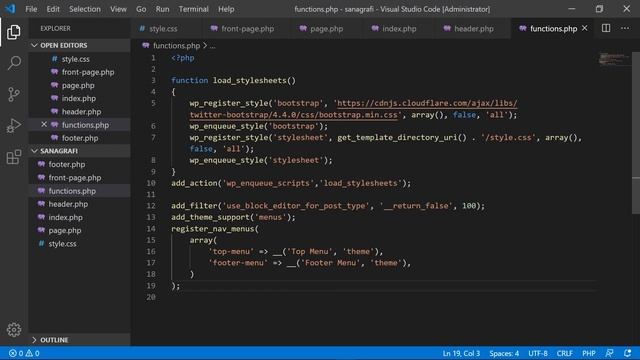Click Ln 19, Col 3 in status bar
This screenshot has width=640, height=360.
pos(461,353)
